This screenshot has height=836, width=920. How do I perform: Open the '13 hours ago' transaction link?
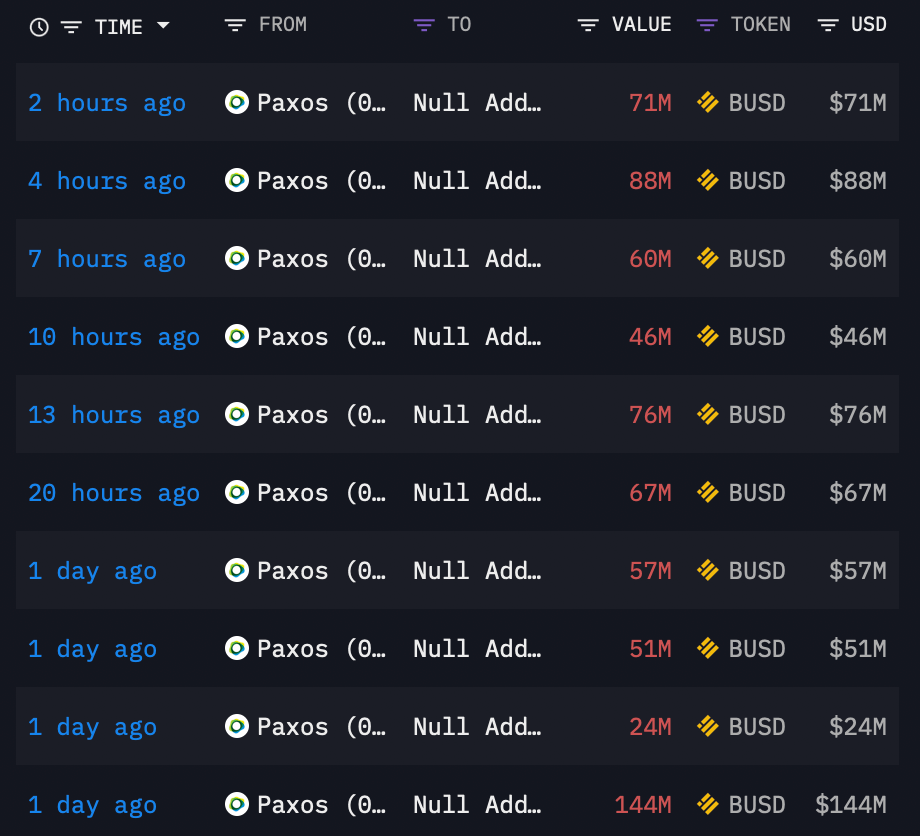click(x=114, y=415)
